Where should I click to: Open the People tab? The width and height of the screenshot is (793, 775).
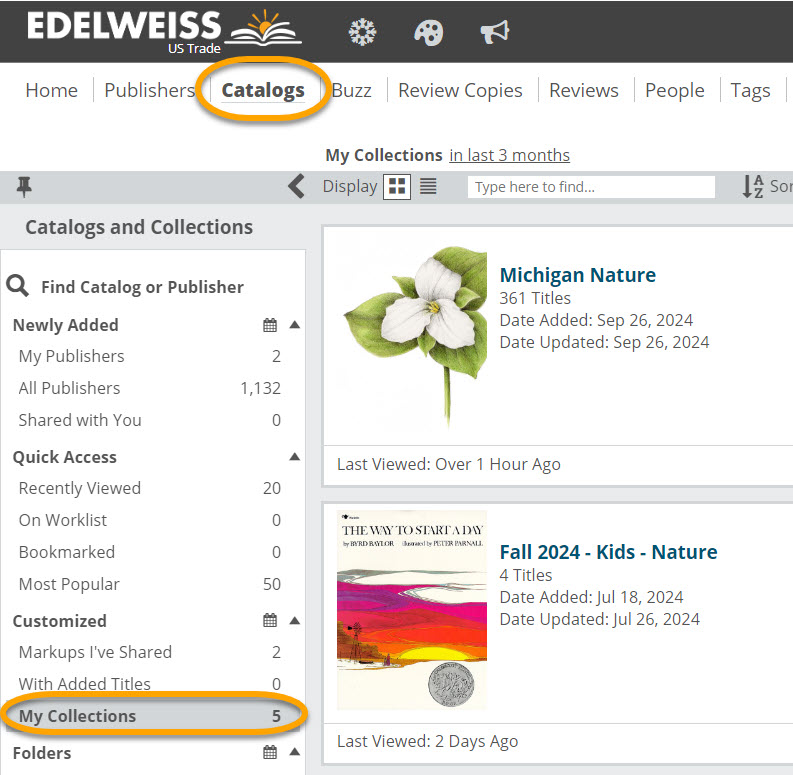point(675,91)
